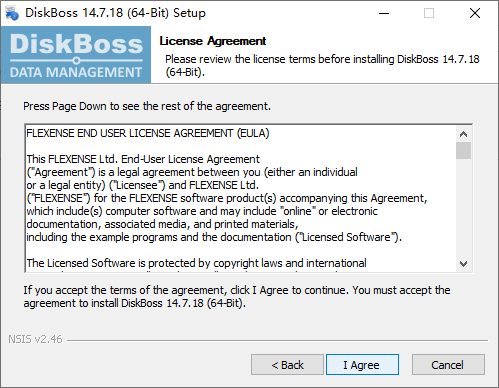Click the license scrollbar down arrow

pos(463,264)
